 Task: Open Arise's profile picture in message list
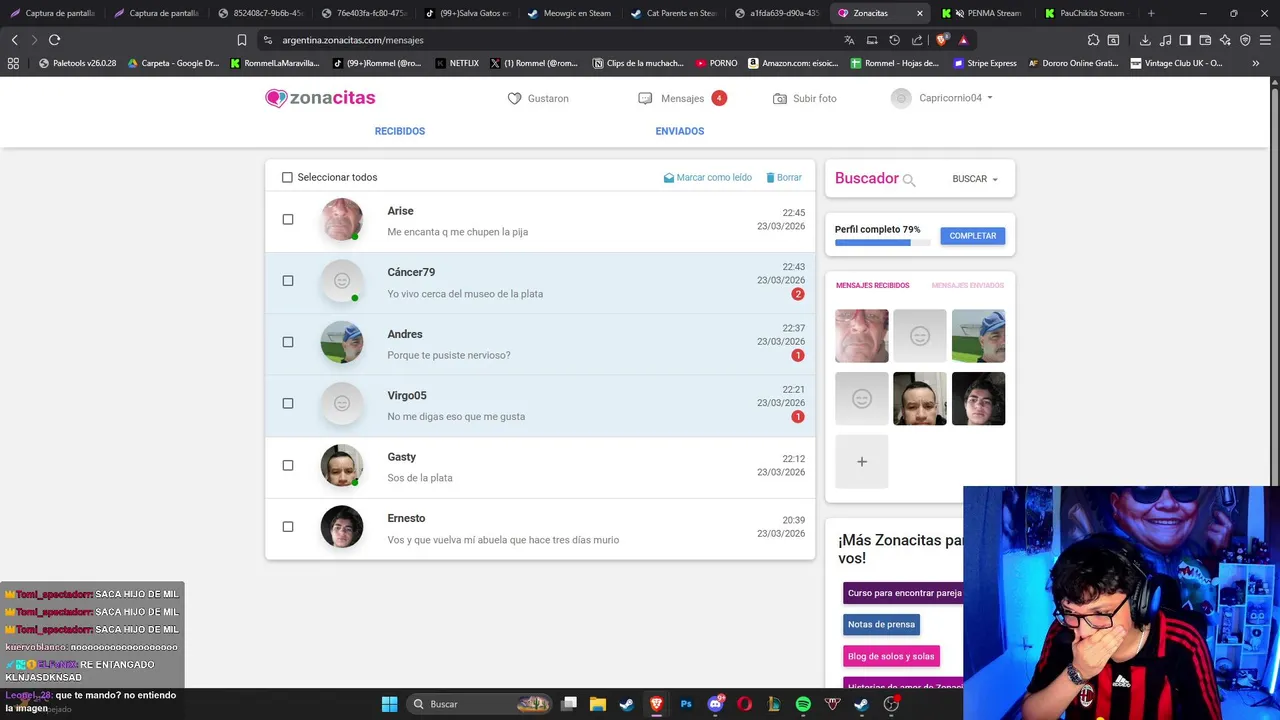(342, 220)
